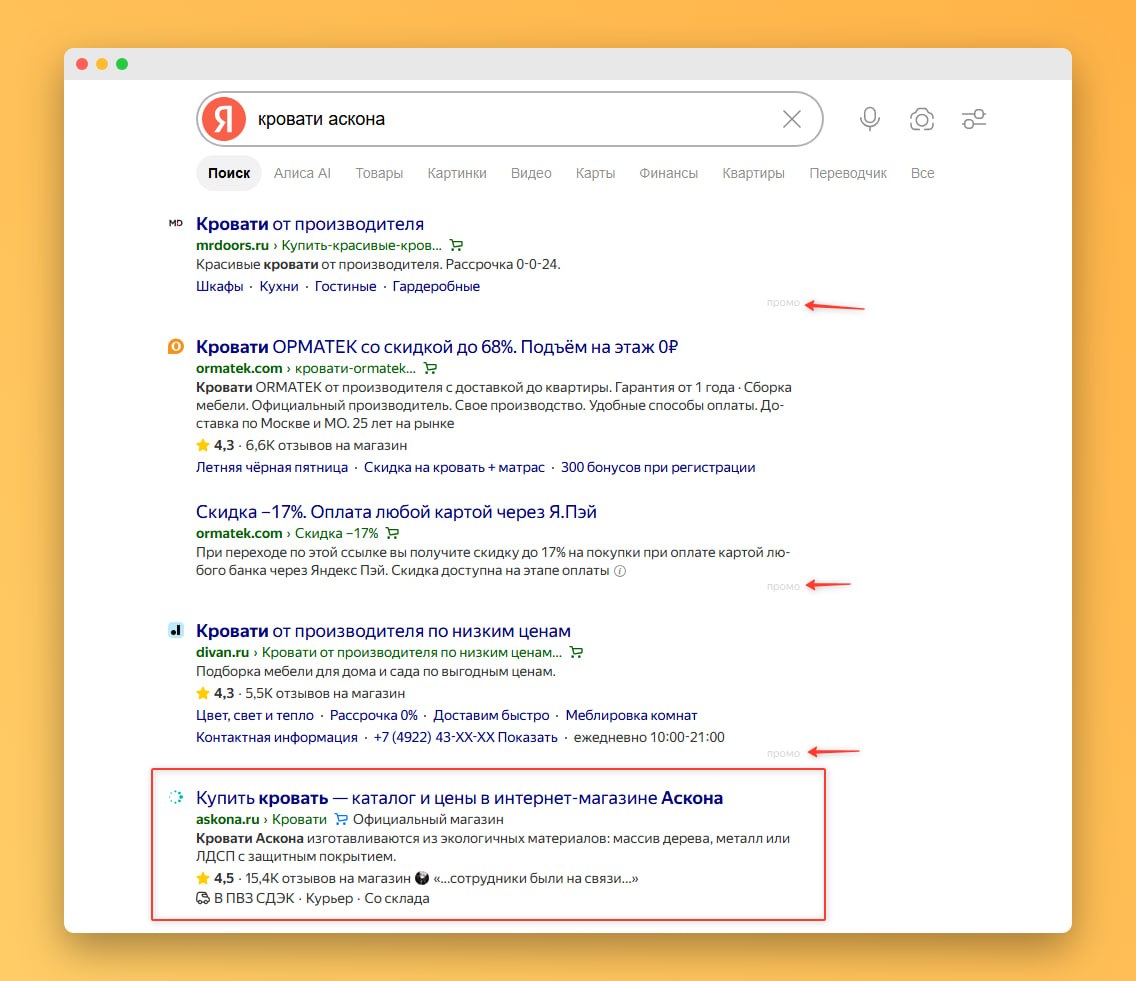This screenshot has height=981, width=1136.
Task: Click the divan.ru domain link
Action: tap(222, 652)
